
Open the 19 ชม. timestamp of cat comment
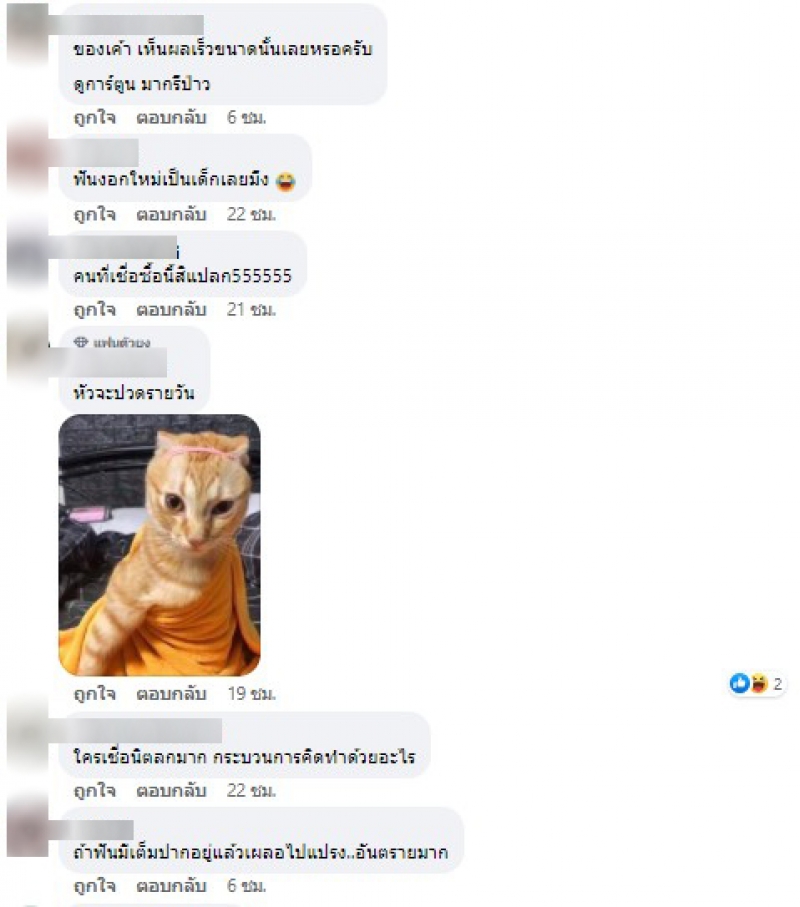click(x=252, y=693)
